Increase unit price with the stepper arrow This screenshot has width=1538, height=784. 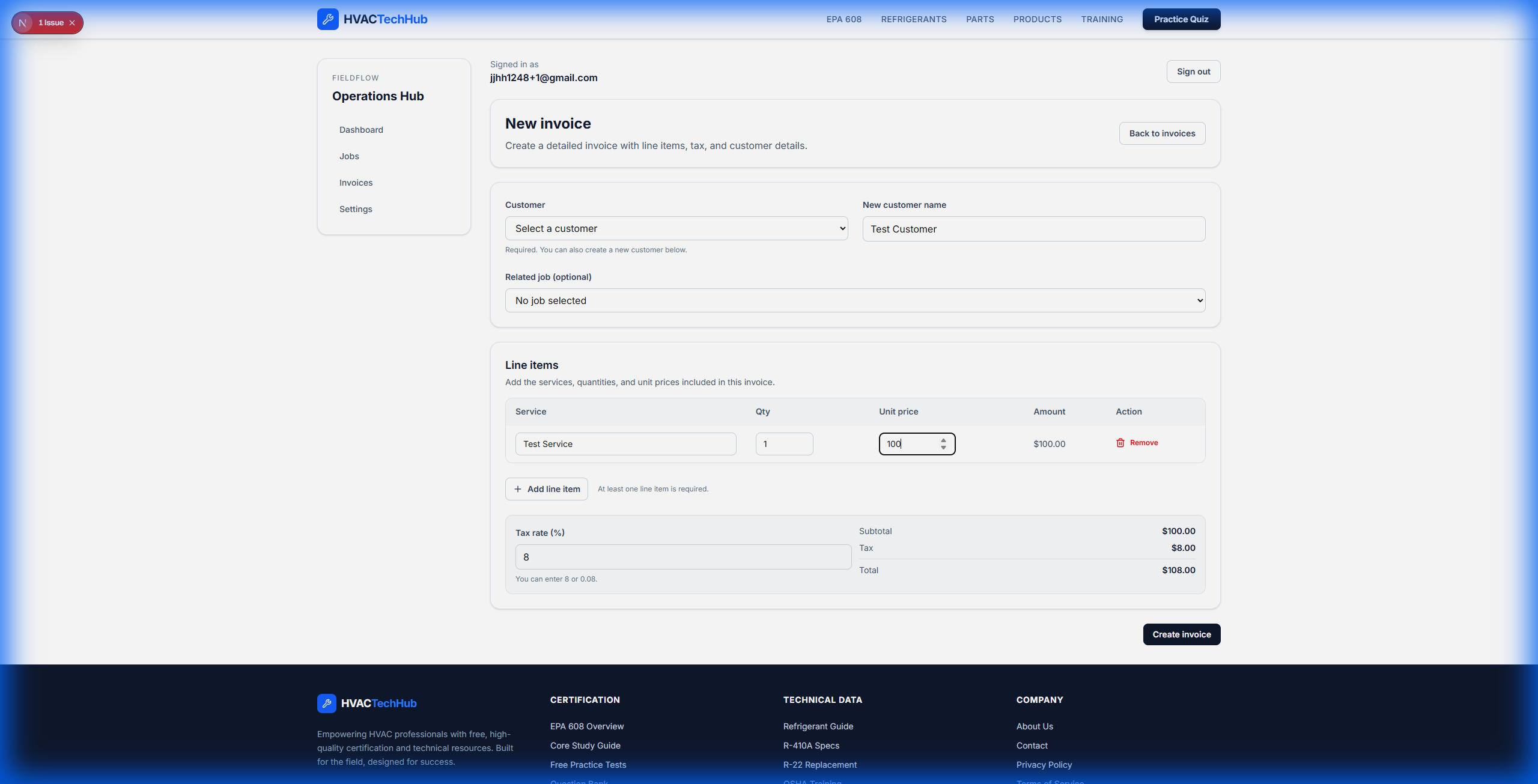coord(943,440)
